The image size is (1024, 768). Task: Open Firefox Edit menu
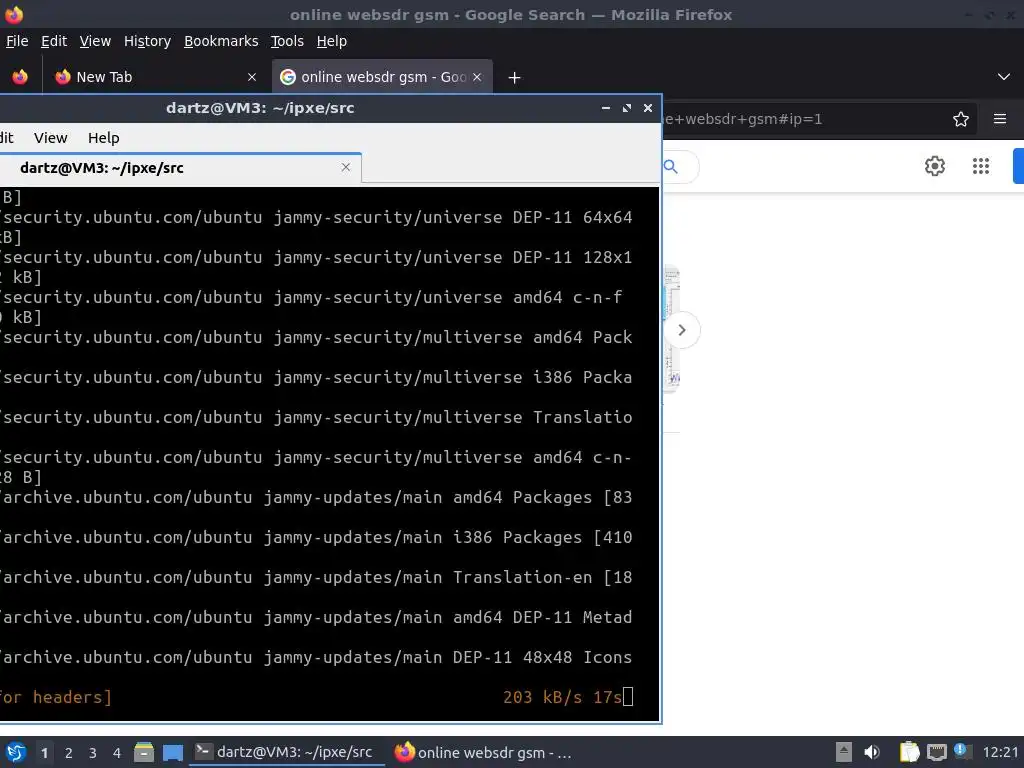coord(54,41)
